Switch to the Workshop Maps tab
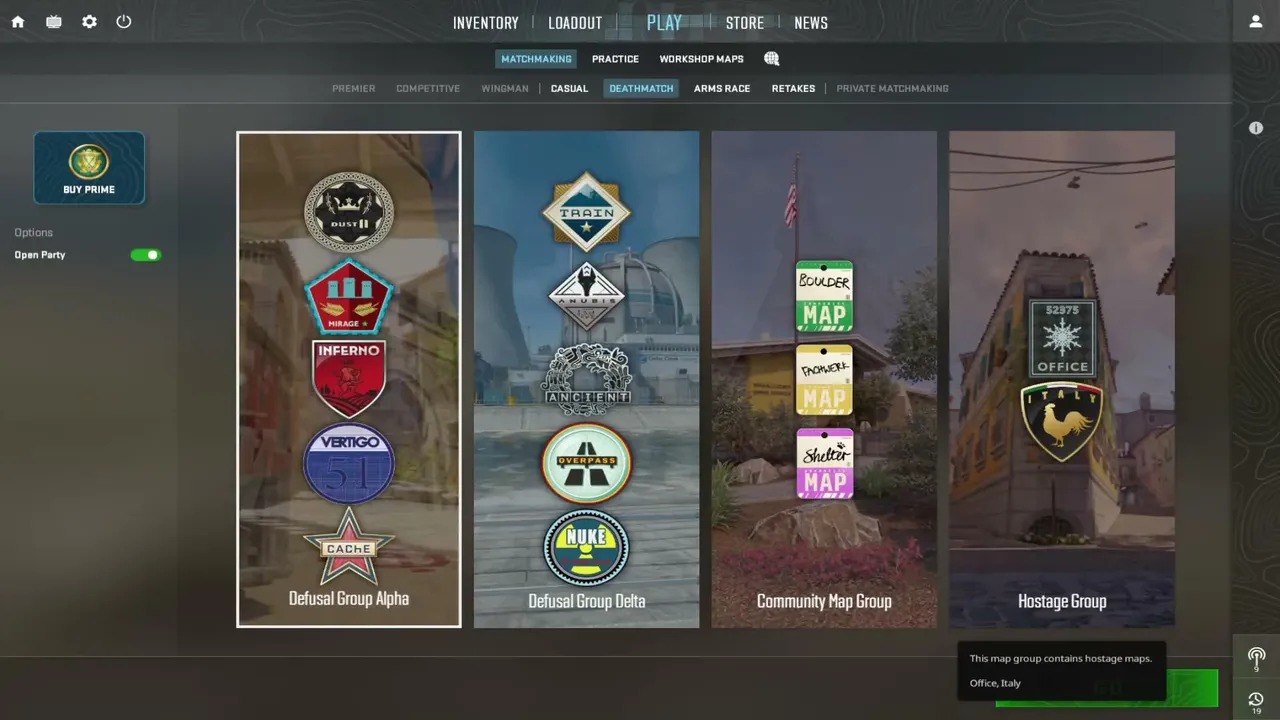 pos(701,59)
